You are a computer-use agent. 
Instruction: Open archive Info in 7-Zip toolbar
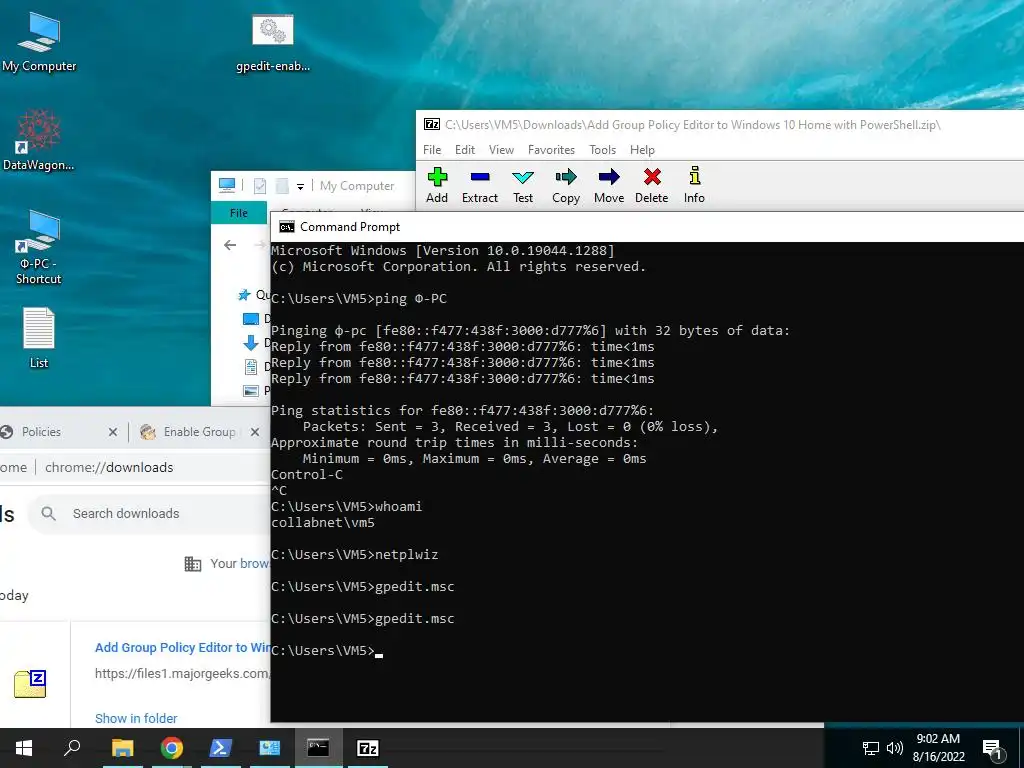coord(694,185)
